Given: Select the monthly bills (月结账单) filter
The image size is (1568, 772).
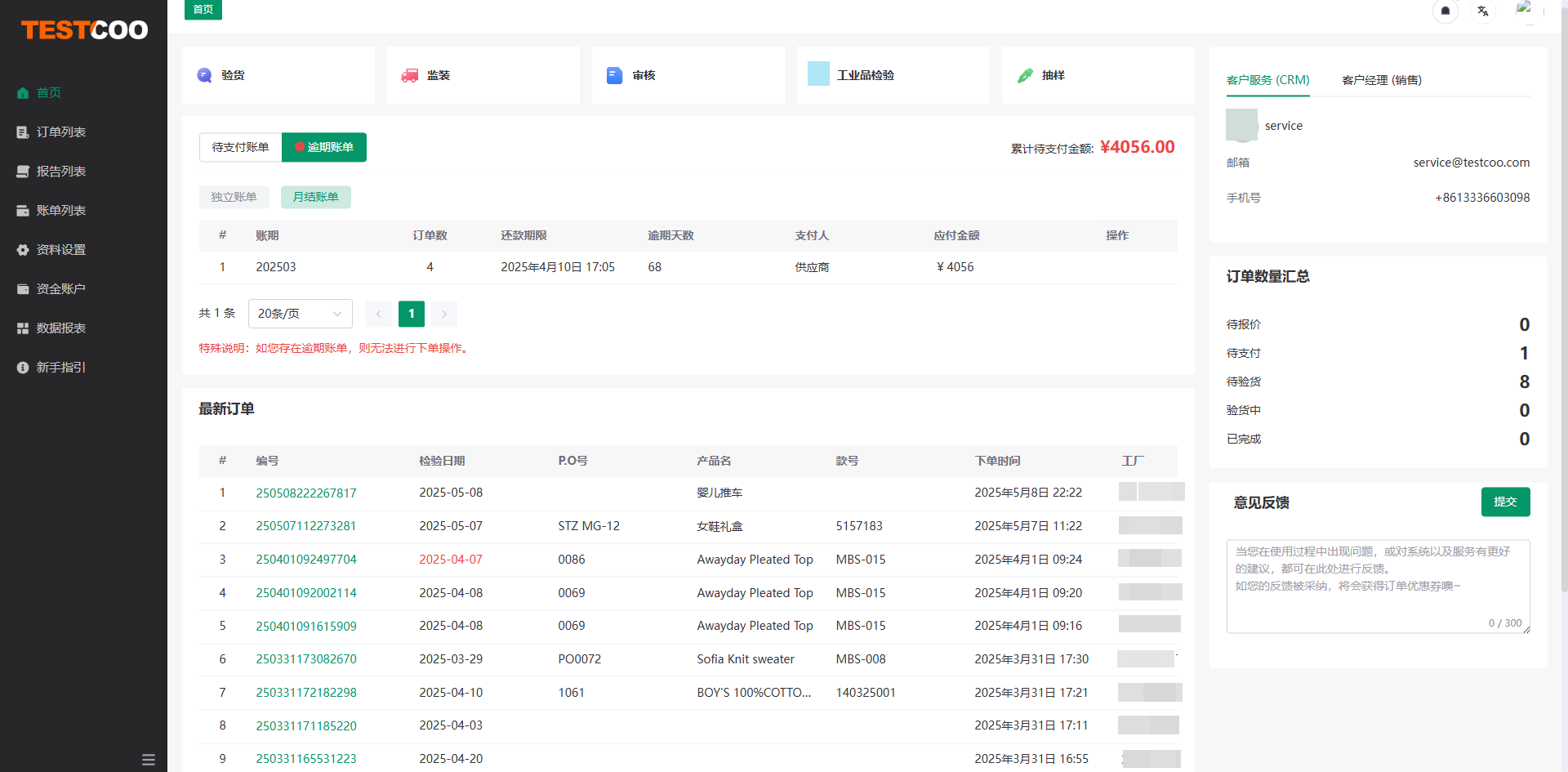Looking at the screenshot, I should click(x=315, y=197).
